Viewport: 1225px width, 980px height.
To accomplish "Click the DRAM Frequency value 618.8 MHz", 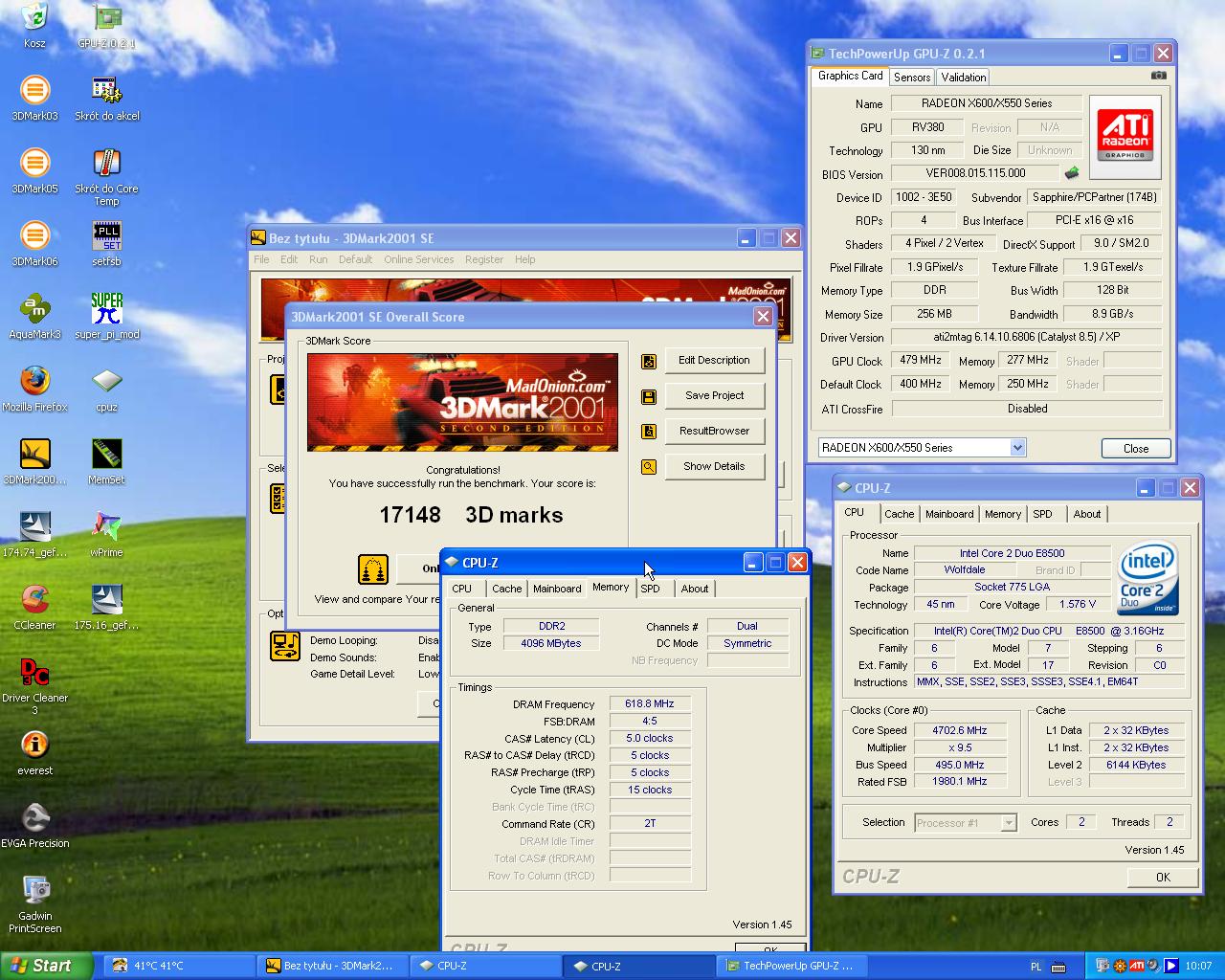I will point(650,703).
